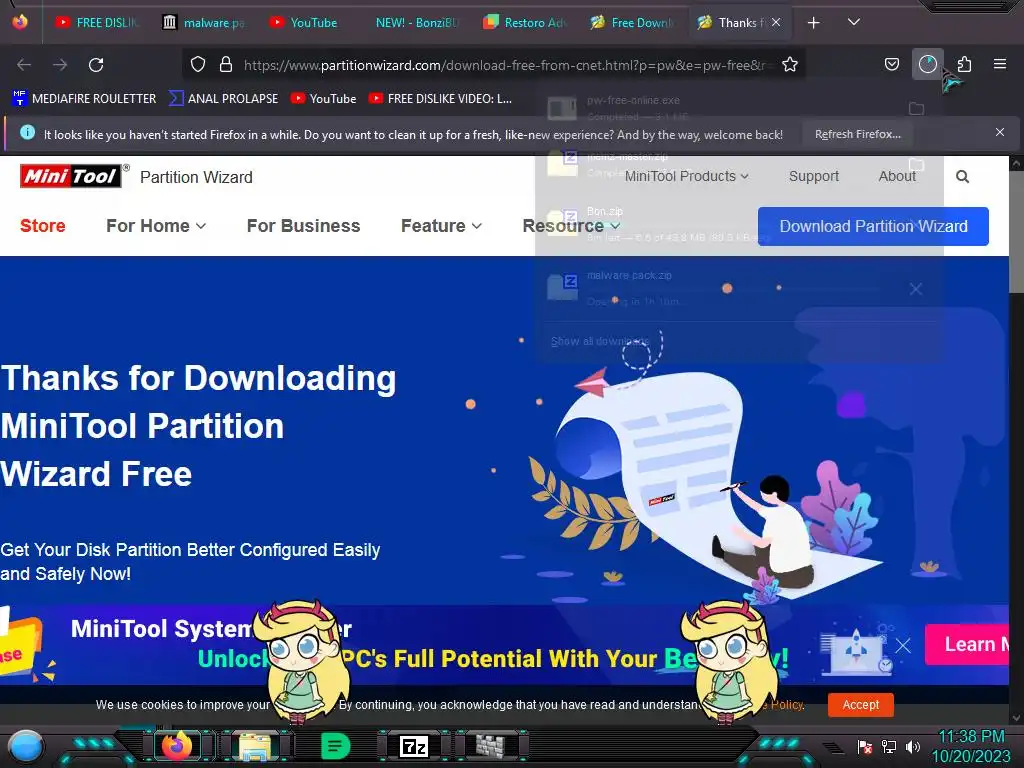Viewport: 1024px width, 768px height.
Task: Click Download Partition Wizard button
Action: pyautogui.click(x=873, y=227)
